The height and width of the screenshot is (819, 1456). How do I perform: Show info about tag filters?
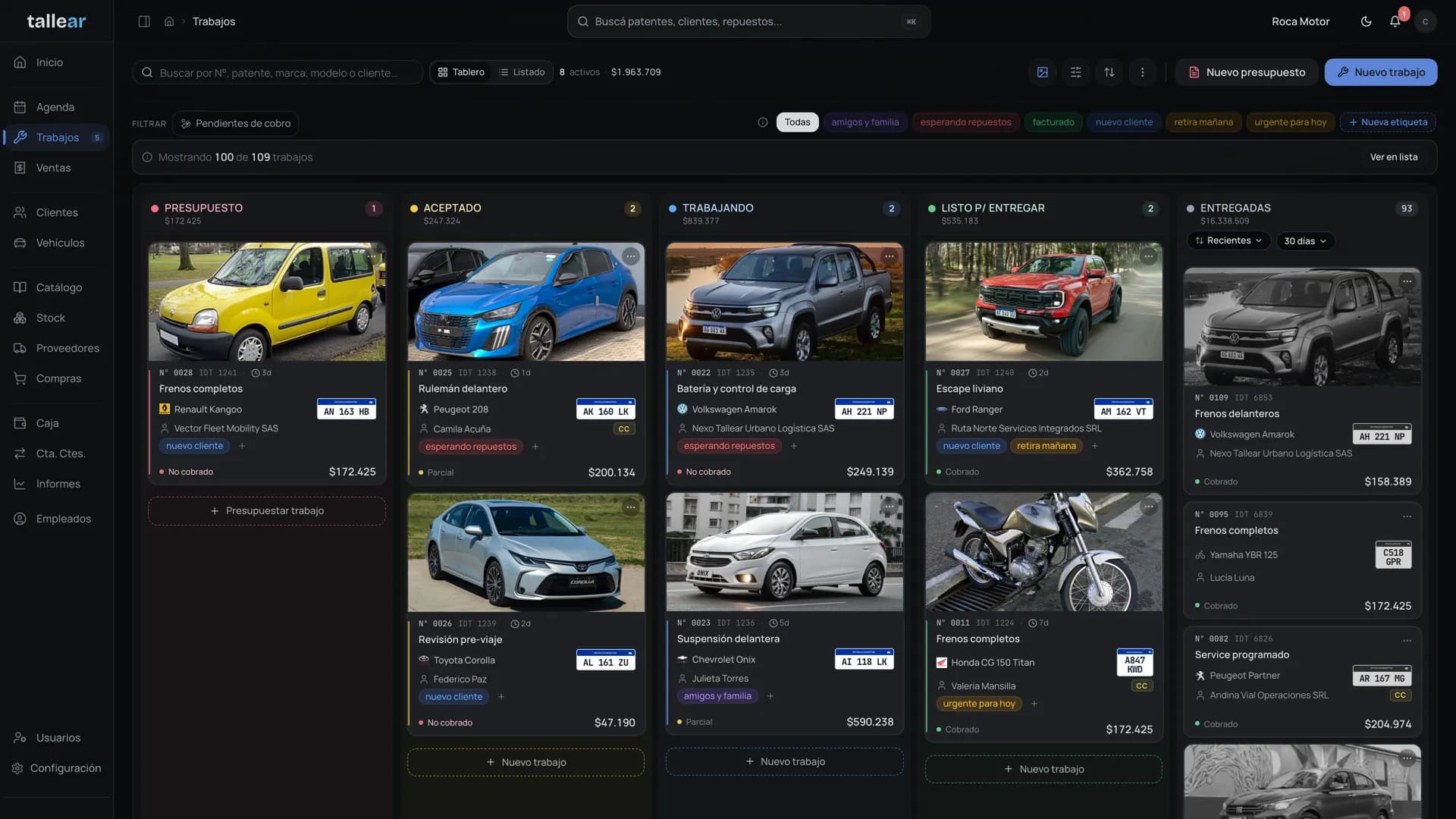click(x=762, y=122)
